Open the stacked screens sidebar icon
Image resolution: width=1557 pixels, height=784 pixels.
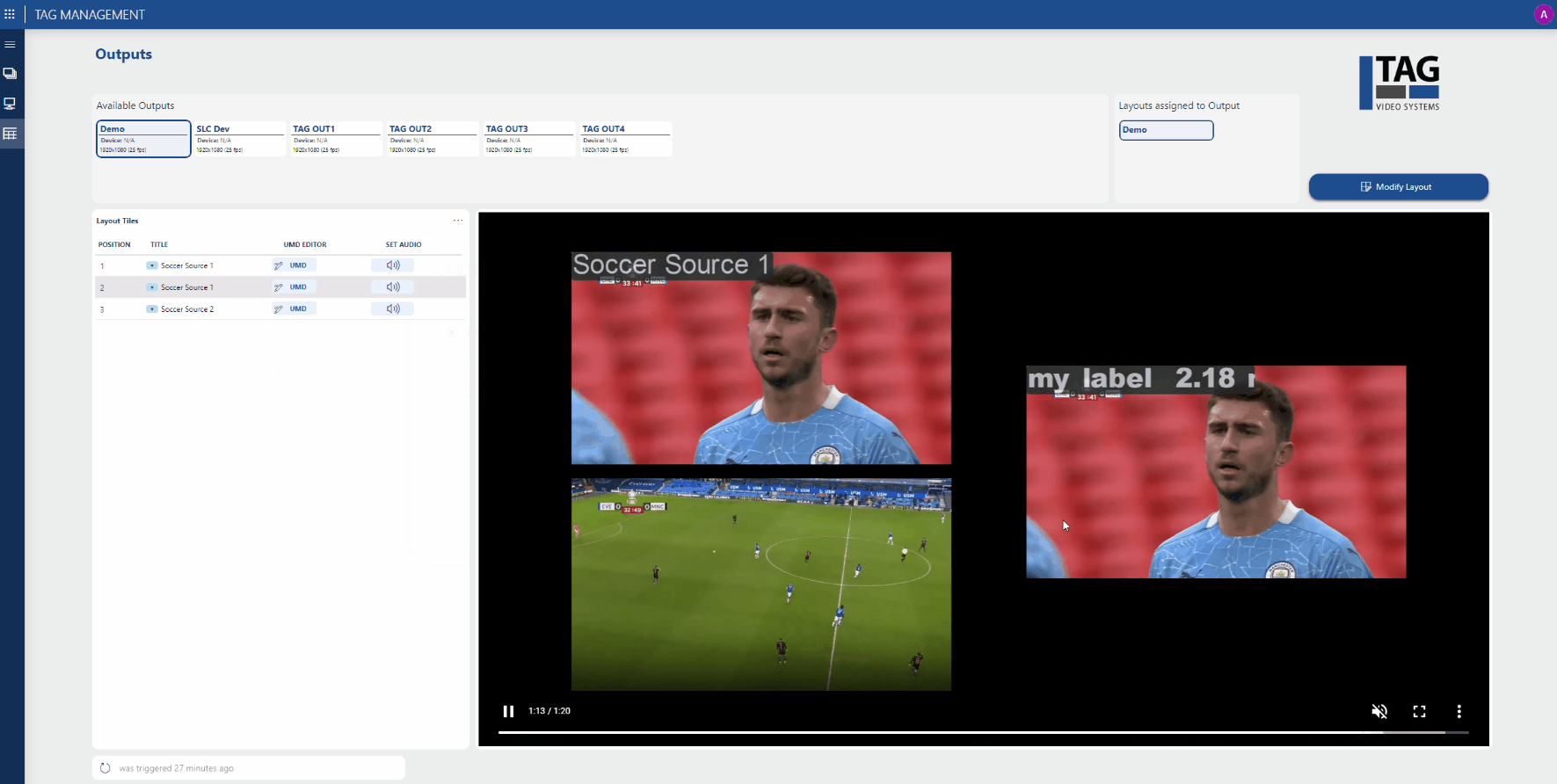(x=10, y=74)
